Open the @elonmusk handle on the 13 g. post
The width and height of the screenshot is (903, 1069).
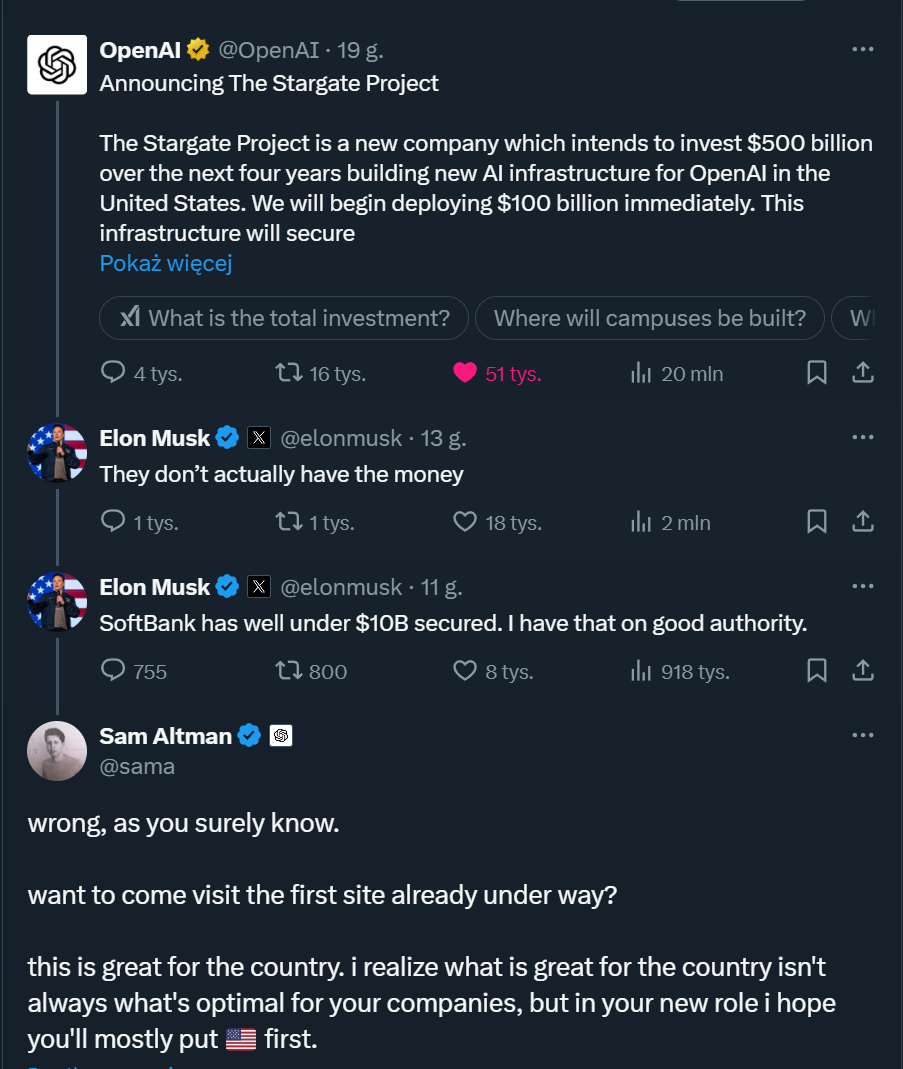point(340,438)
